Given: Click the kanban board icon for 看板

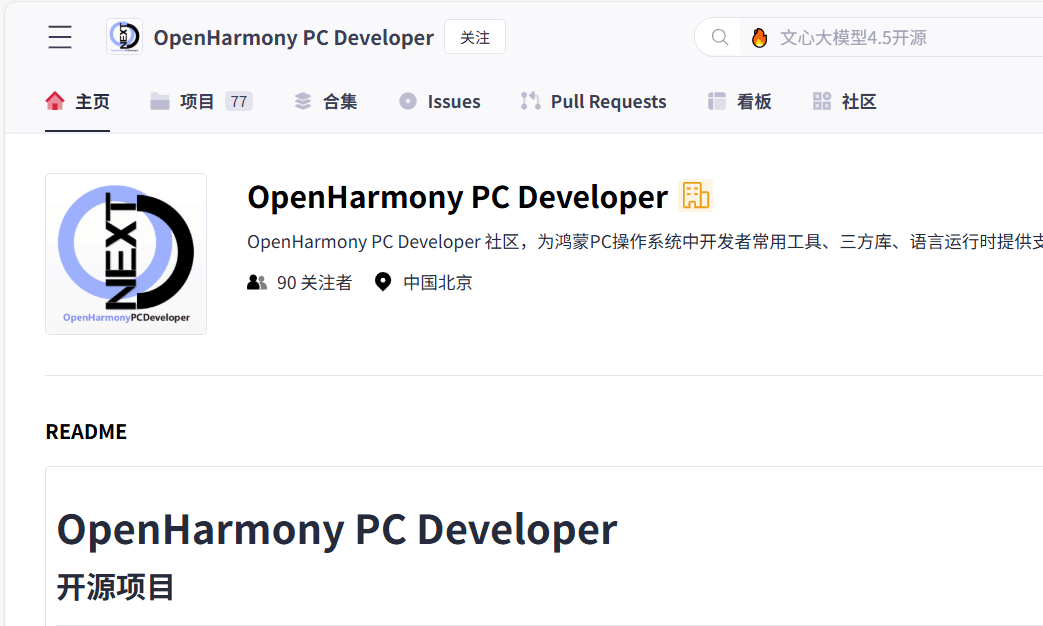Looking at the screenshot, I should point(717,101).
